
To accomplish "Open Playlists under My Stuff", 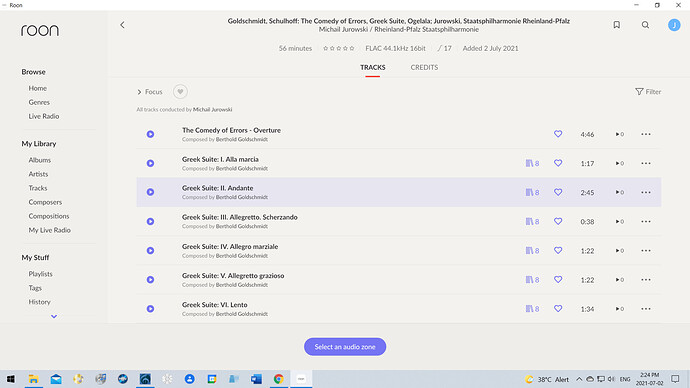I will 40,274.
